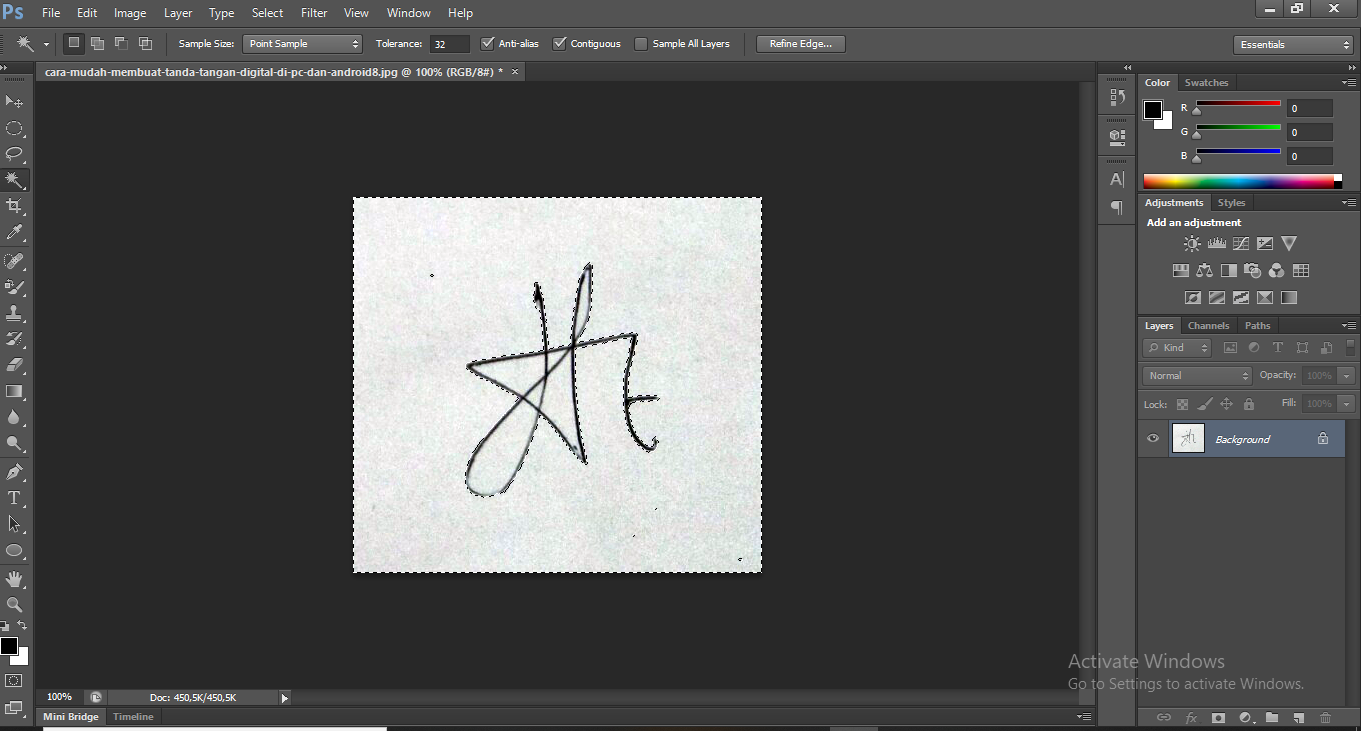
Task: Switch to the Channels tab
Action: point(1208,326)
